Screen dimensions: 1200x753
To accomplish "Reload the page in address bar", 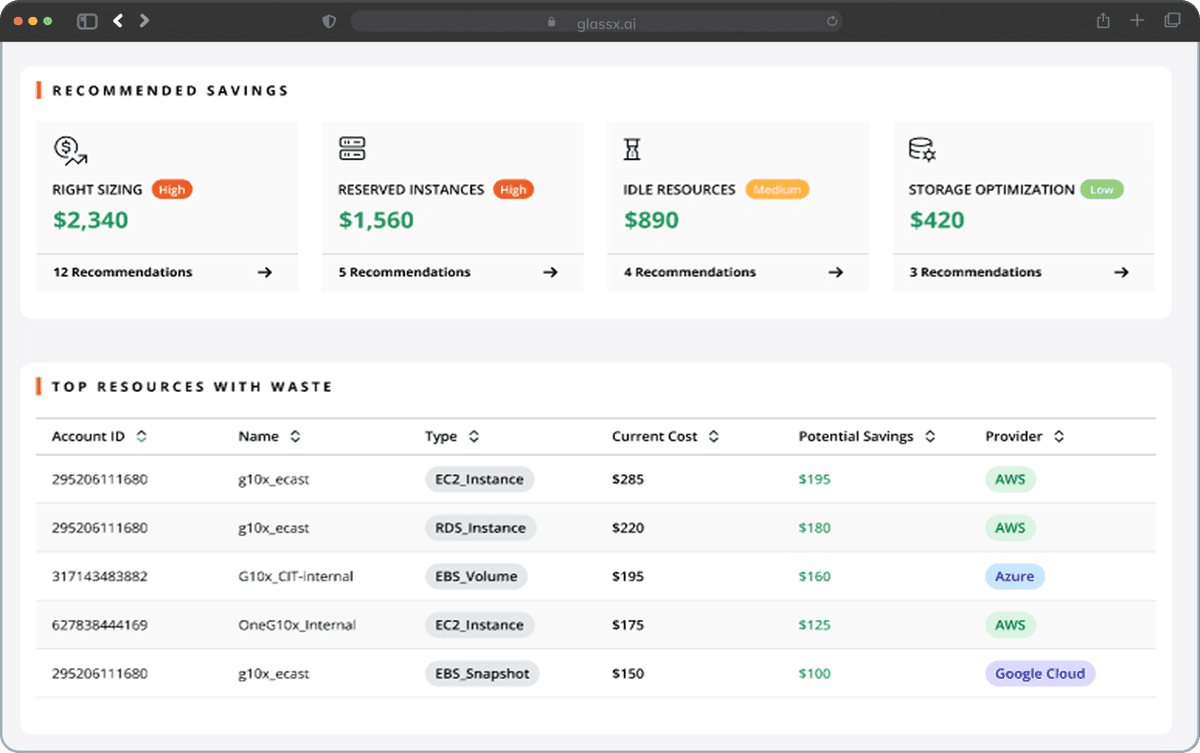I will click(832, 21).
